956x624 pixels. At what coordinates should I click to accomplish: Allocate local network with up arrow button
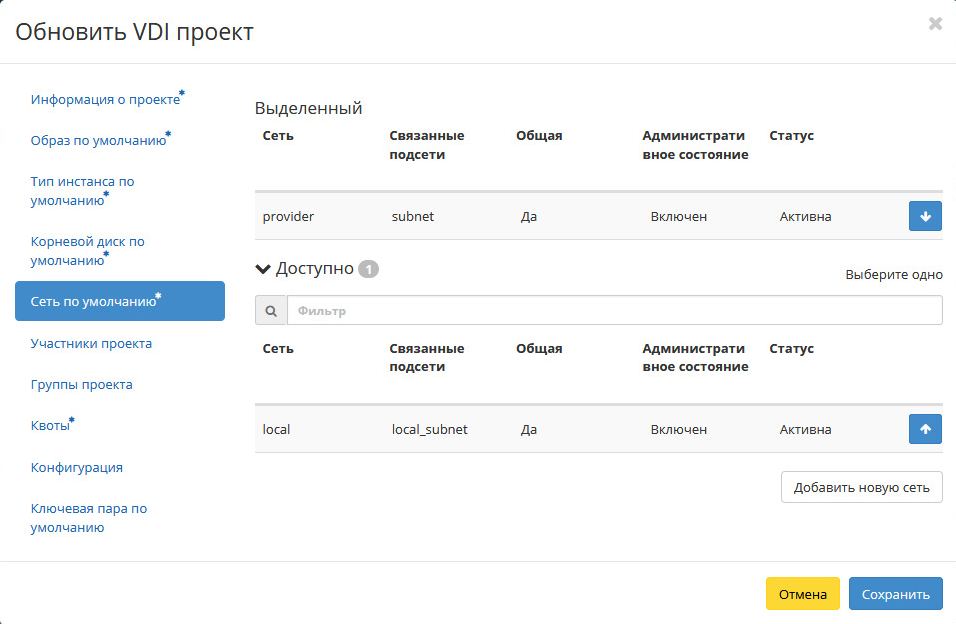tap(925, 429)
